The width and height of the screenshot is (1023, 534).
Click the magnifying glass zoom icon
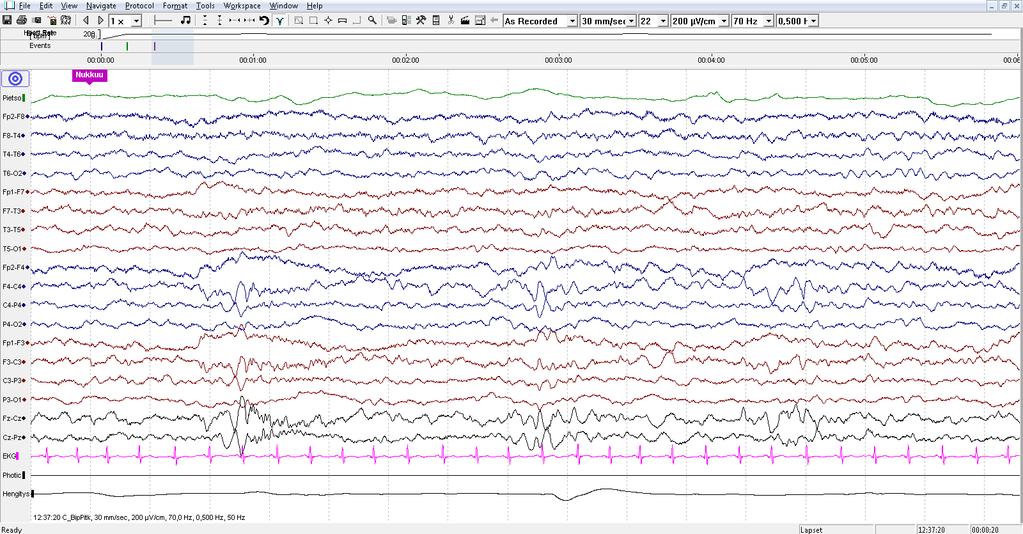[372, 20]
